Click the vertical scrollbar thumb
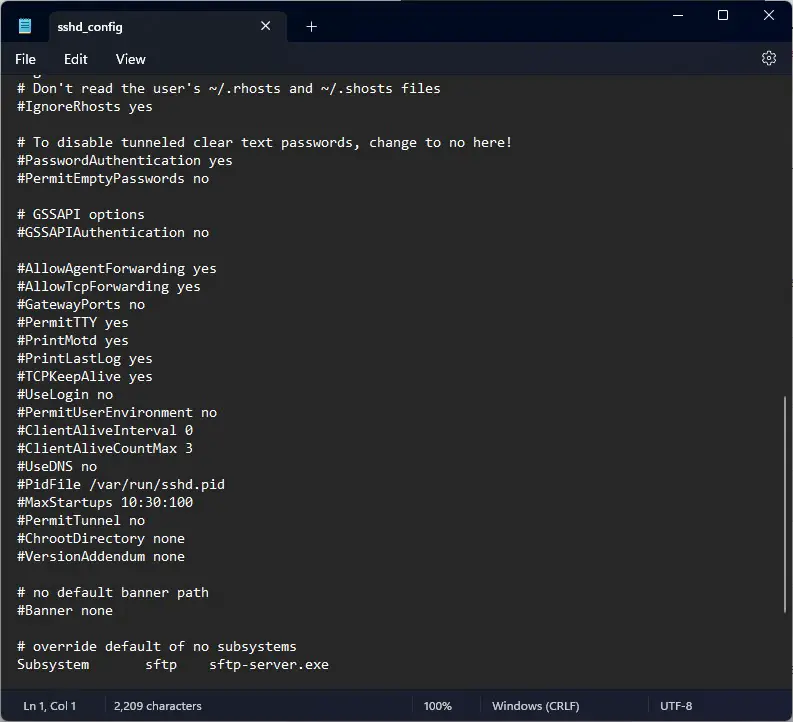 coord(785,505)
